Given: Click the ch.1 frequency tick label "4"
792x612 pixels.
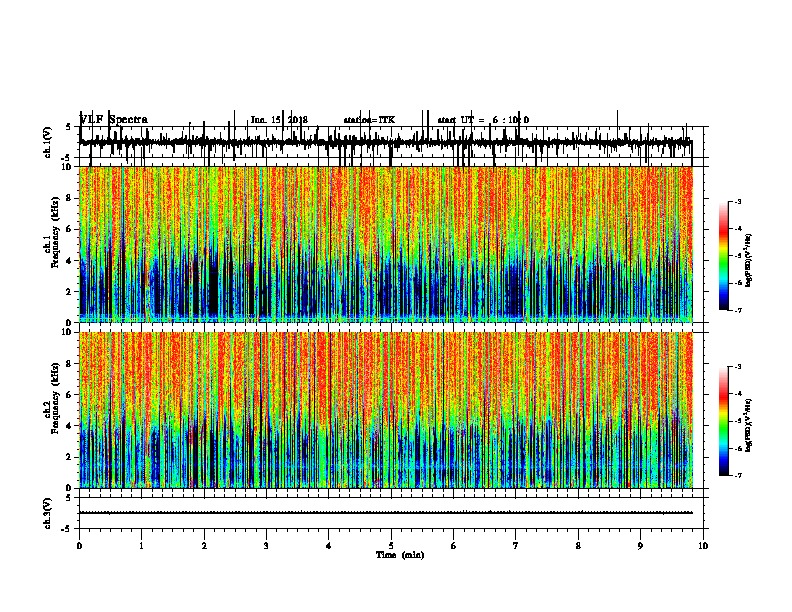Looking at the screenshot, I should tap(70, 261).
